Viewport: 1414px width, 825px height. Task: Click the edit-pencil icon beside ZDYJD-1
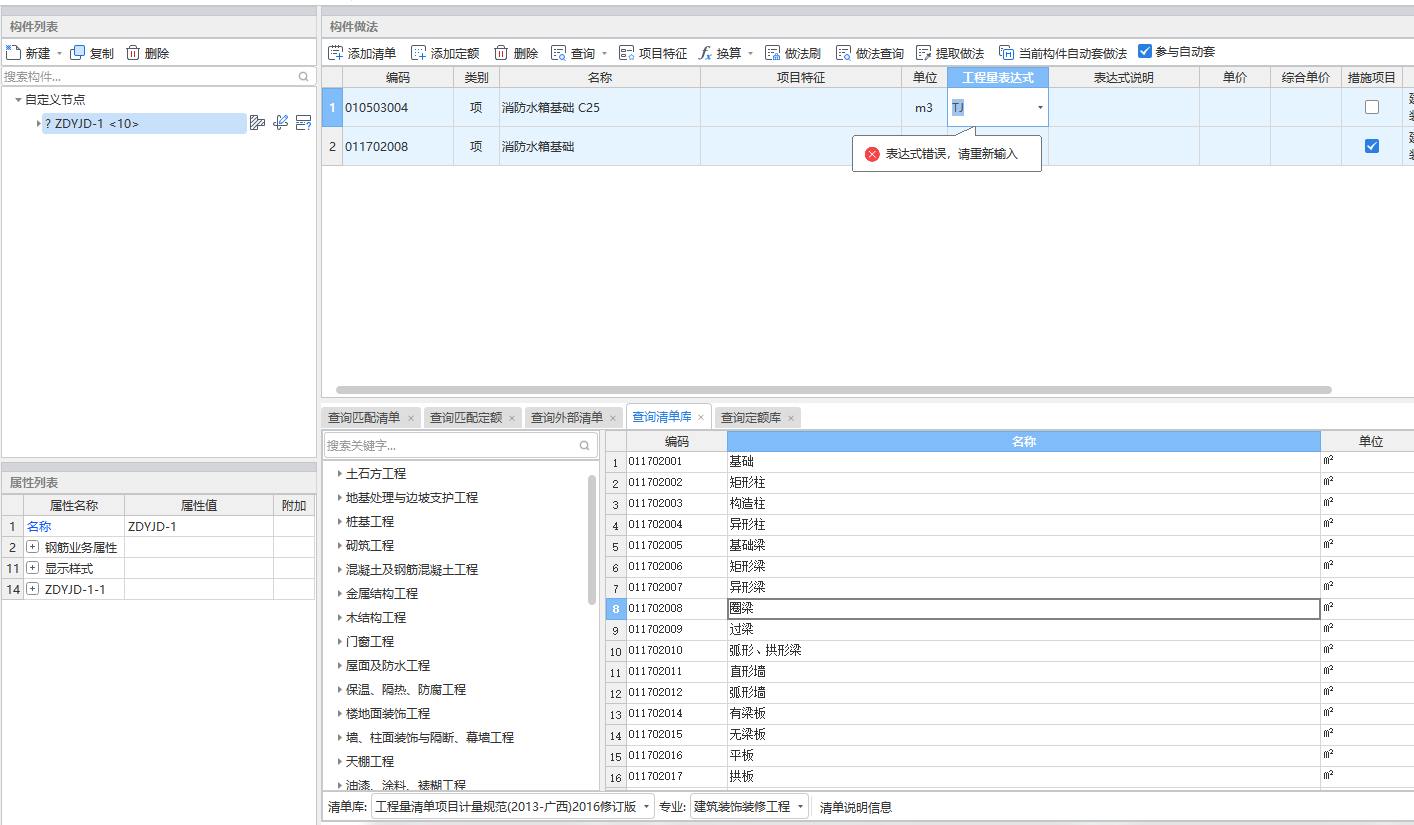click(281, 123)
